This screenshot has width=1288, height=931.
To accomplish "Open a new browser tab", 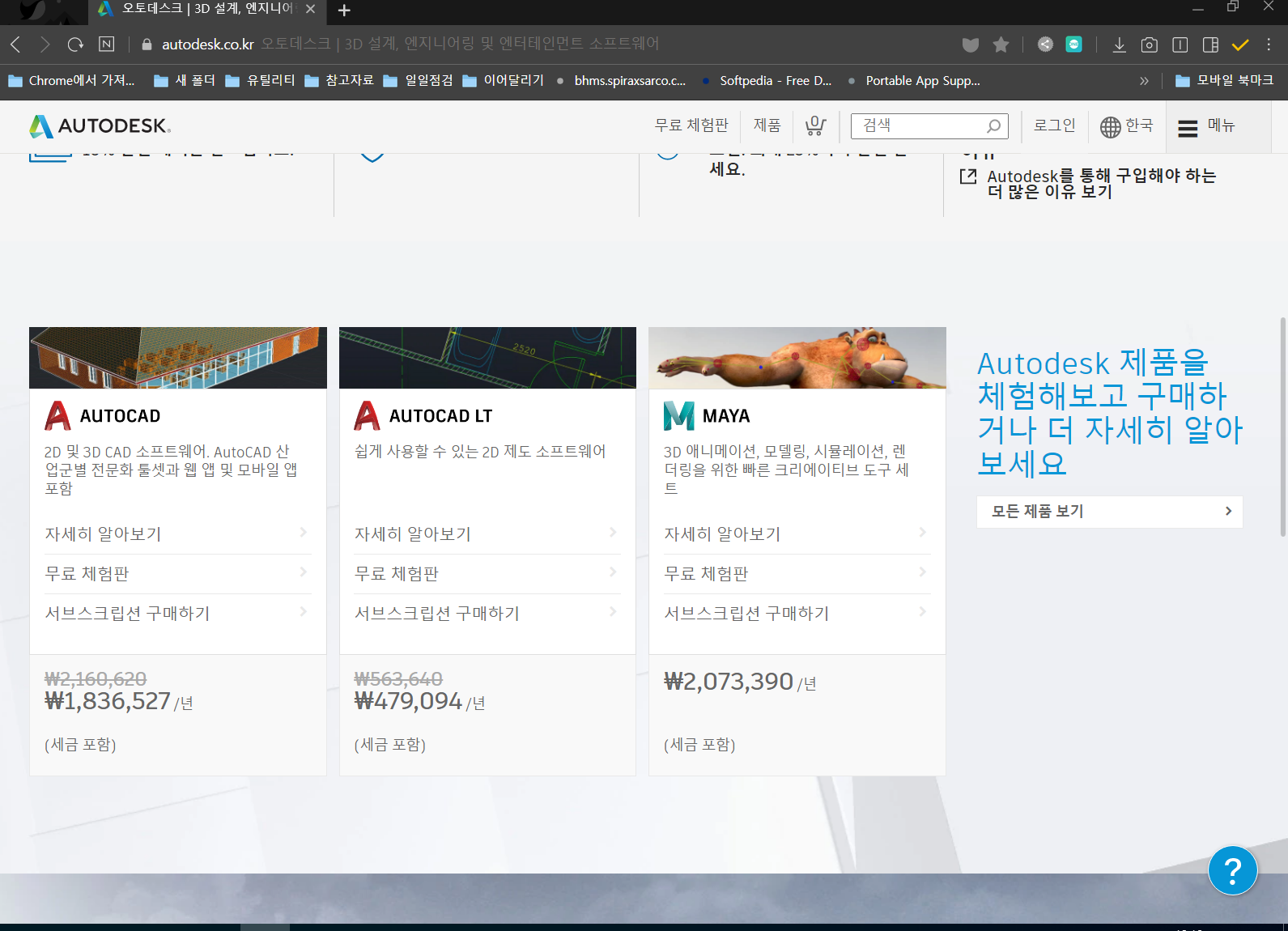I will 344,11.
